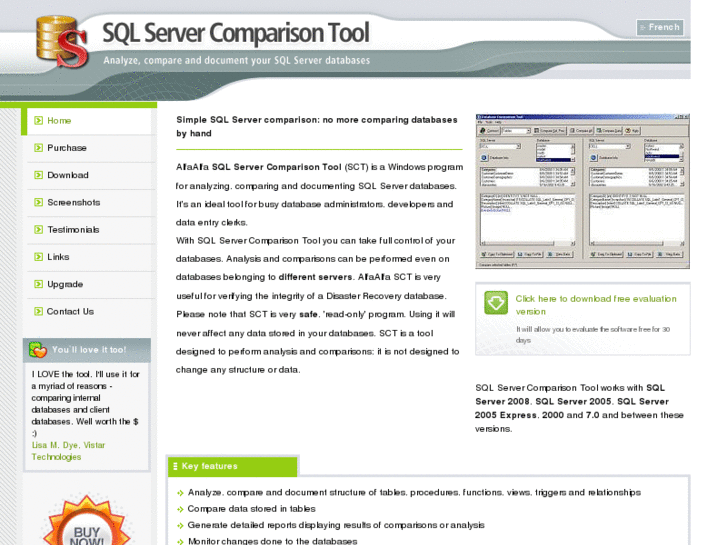
Task: Click here to download free evaluation version
Action: (596, 305)
